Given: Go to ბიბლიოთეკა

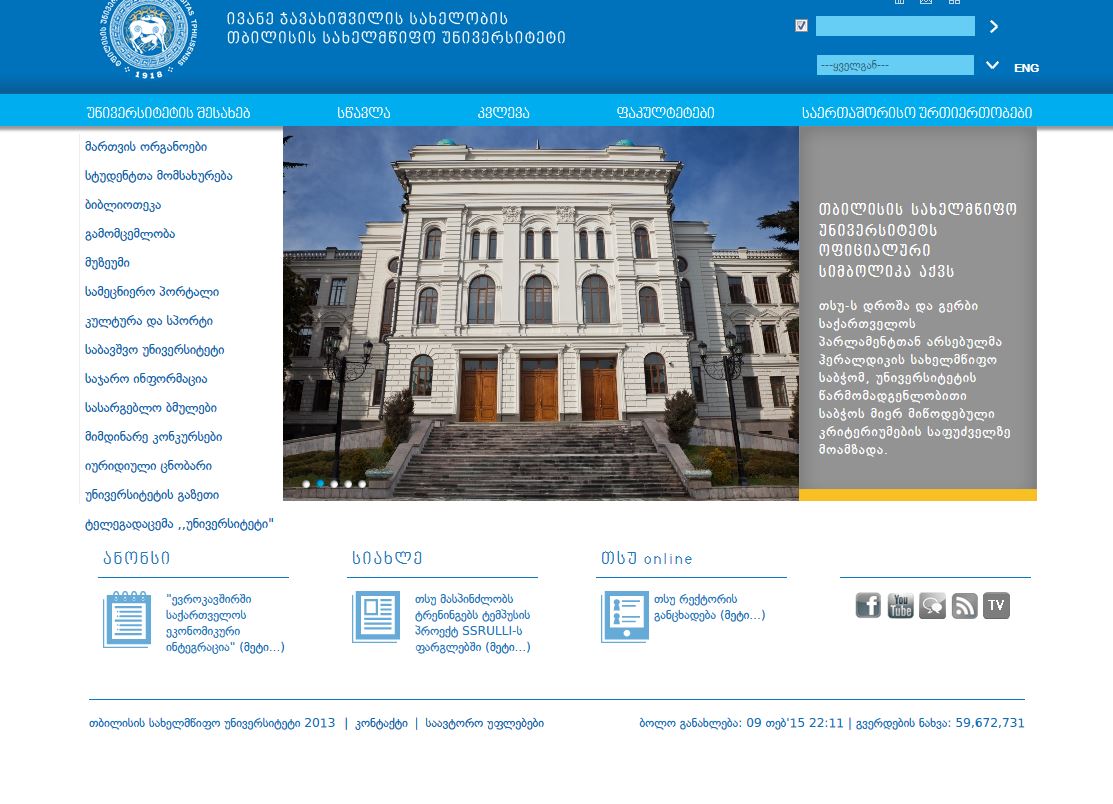Looking at the screenshot, I should 123,205.
